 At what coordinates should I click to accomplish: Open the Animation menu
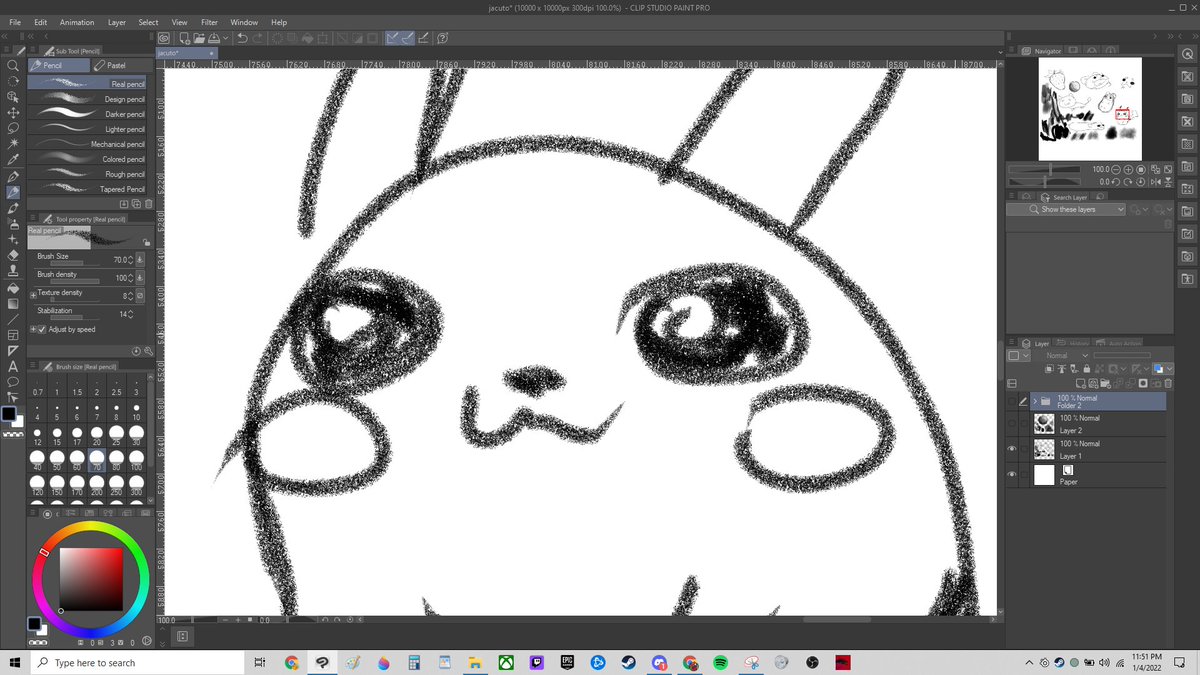click(x=77, y=22)
